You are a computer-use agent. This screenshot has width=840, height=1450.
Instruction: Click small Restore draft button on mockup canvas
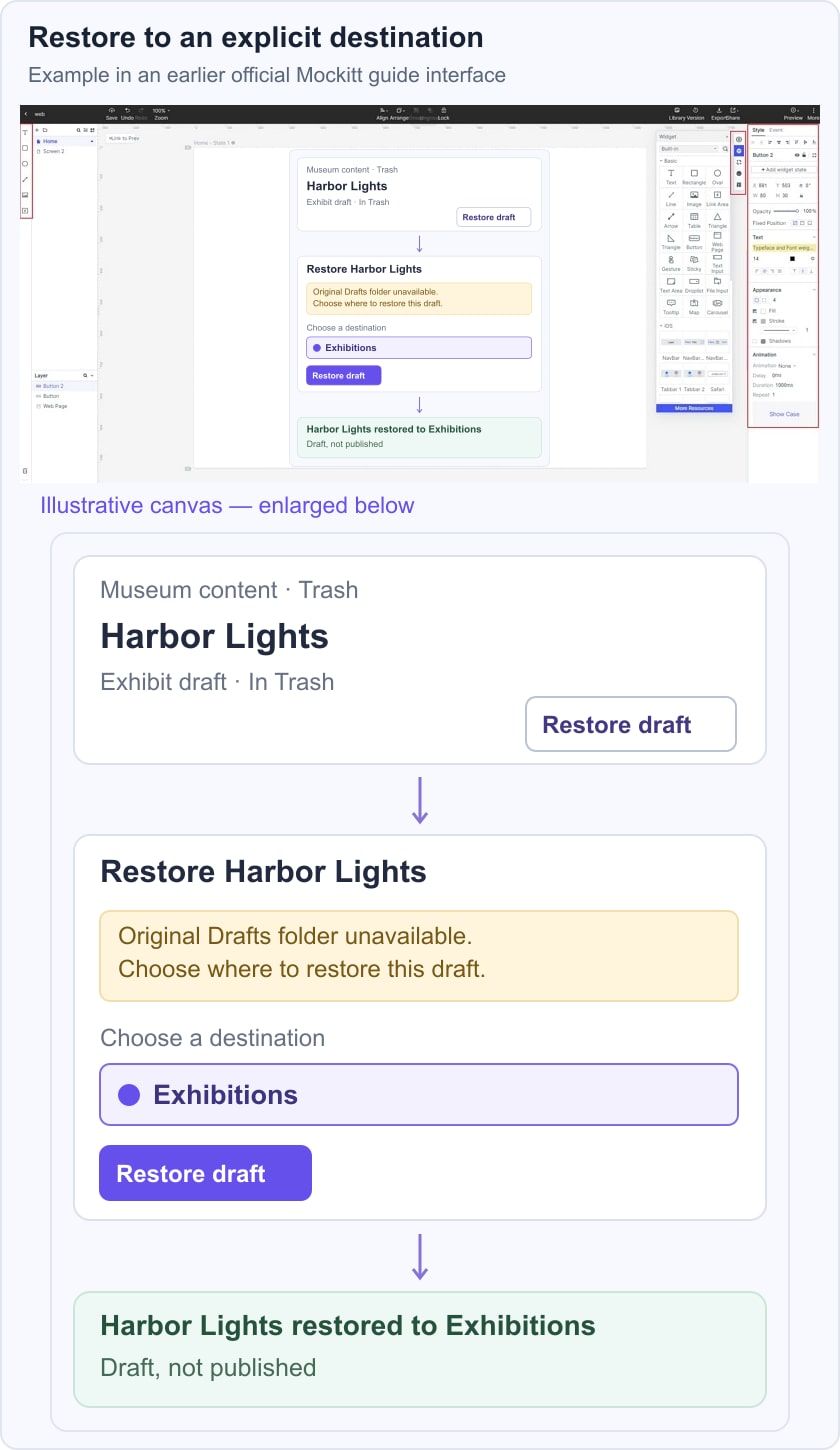click(493, 217)
